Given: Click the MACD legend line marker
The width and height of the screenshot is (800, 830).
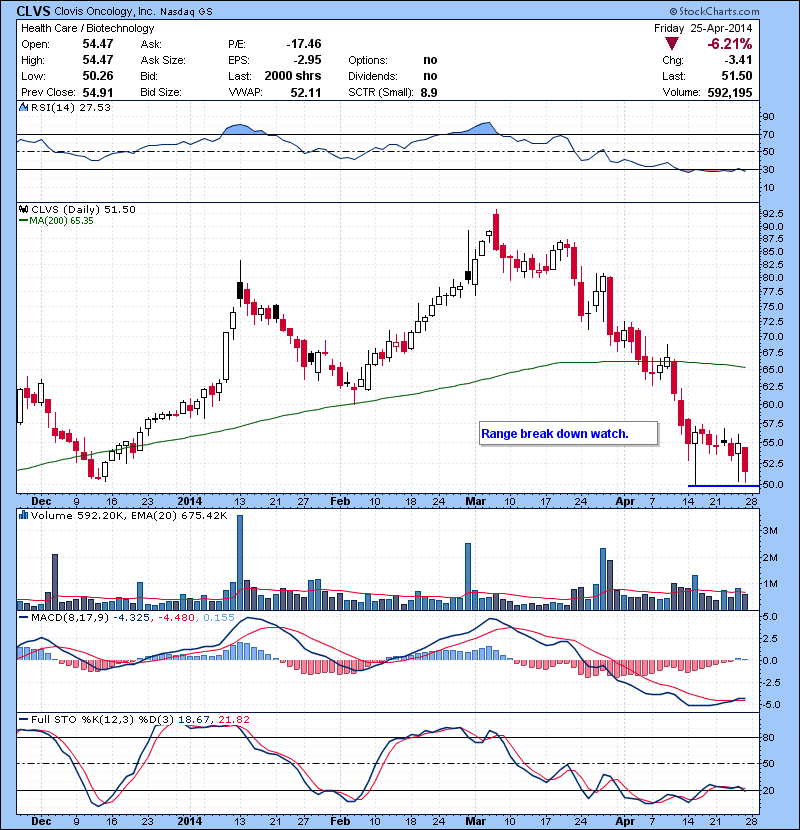Looking at the screenshot, I should pyautogui.click(x=23, y=617).
